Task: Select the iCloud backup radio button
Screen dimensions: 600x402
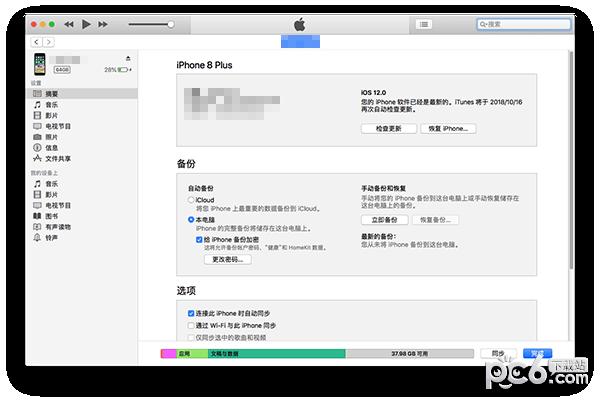Action: (191, 200)
